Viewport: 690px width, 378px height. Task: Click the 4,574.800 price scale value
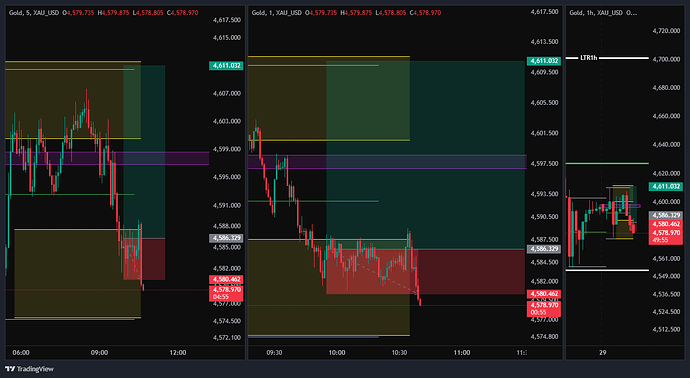(544, 337)
